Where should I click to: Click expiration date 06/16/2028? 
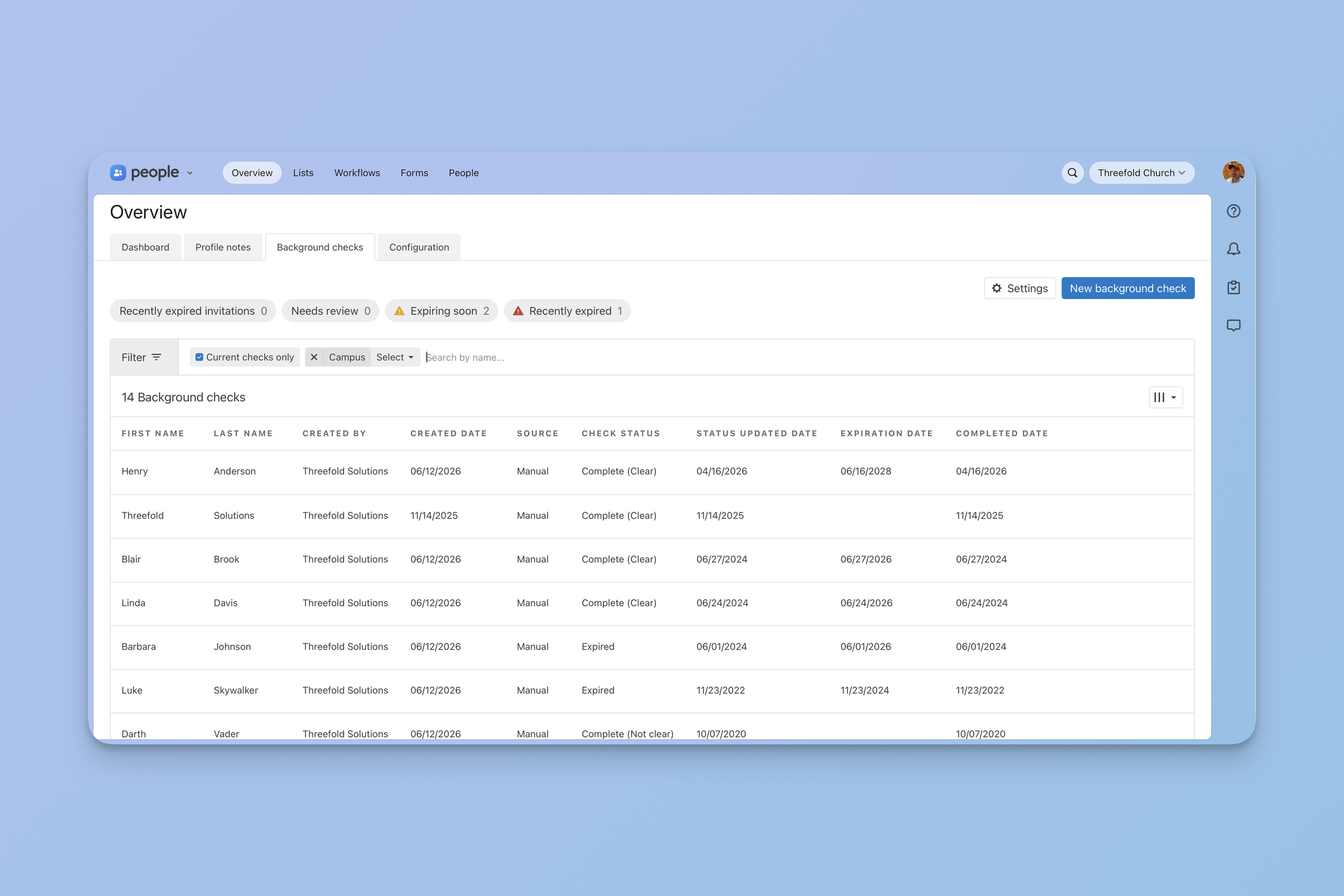click(x=866, y=471)
